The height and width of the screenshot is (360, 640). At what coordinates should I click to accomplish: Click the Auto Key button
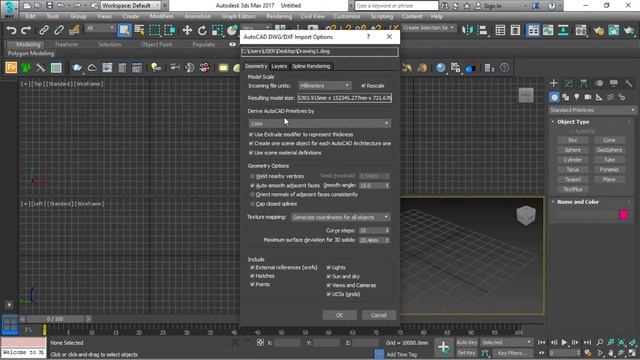pyautogui.click(x=467, y=342)
